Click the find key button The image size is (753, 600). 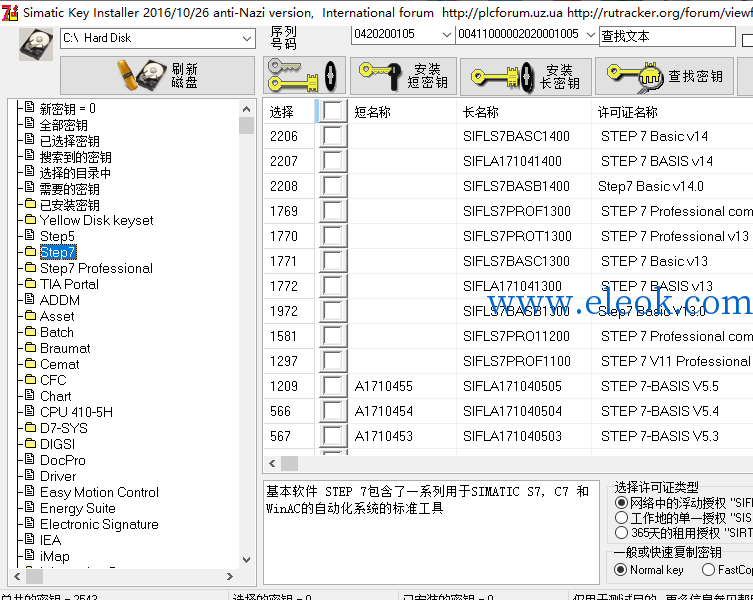click(x=665, y=75)
